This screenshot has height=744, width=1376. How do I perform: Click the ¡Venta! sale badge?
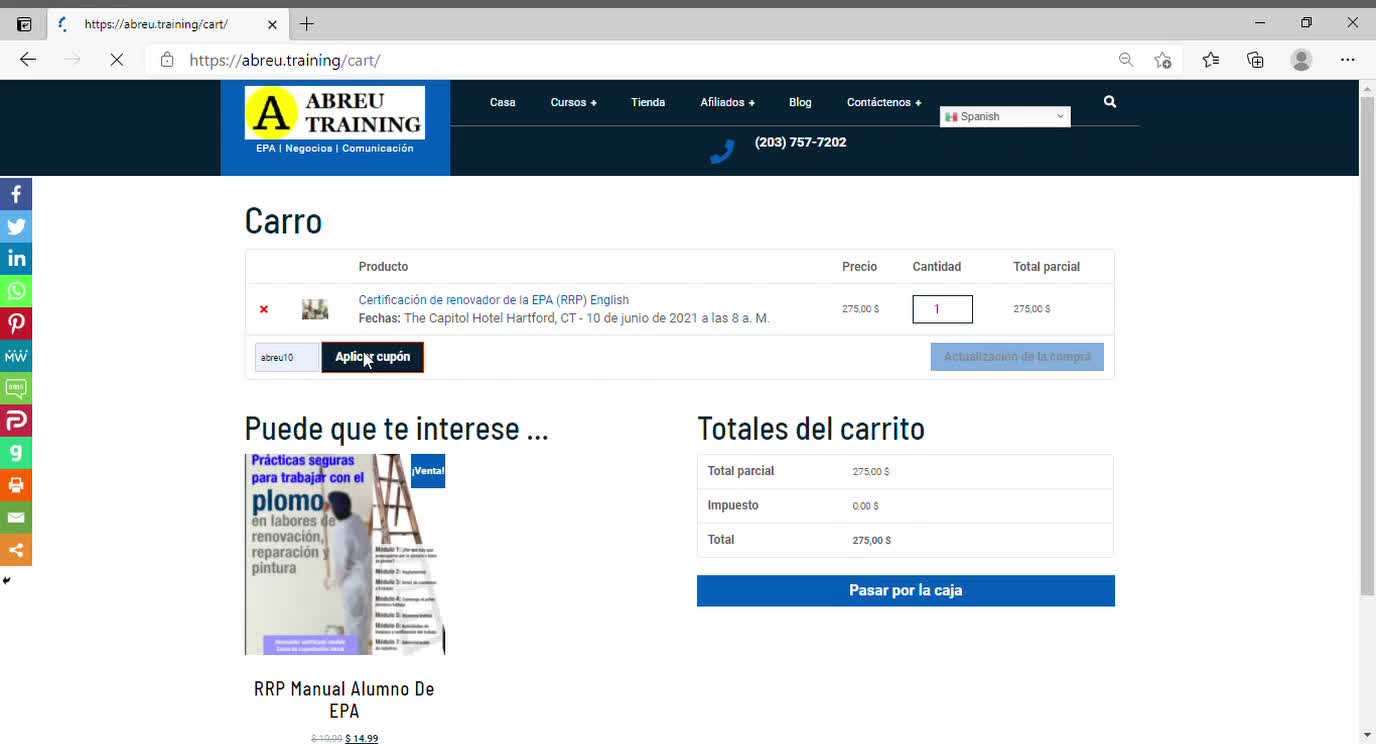(x=428, y=471)
